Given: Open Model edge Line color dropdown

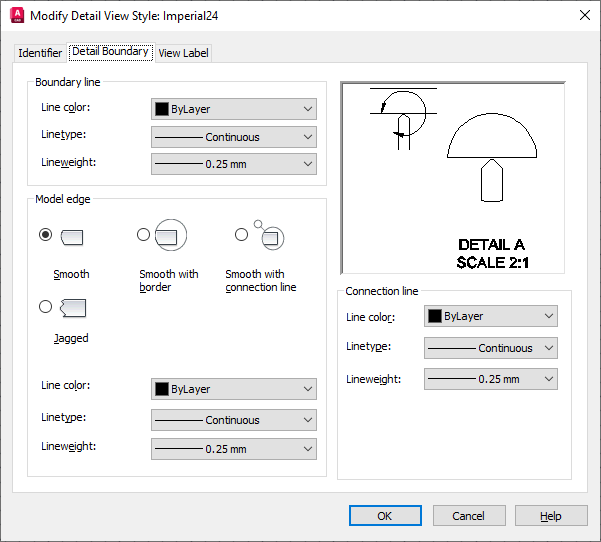Looking at the screenshot, I should (234, 389).
